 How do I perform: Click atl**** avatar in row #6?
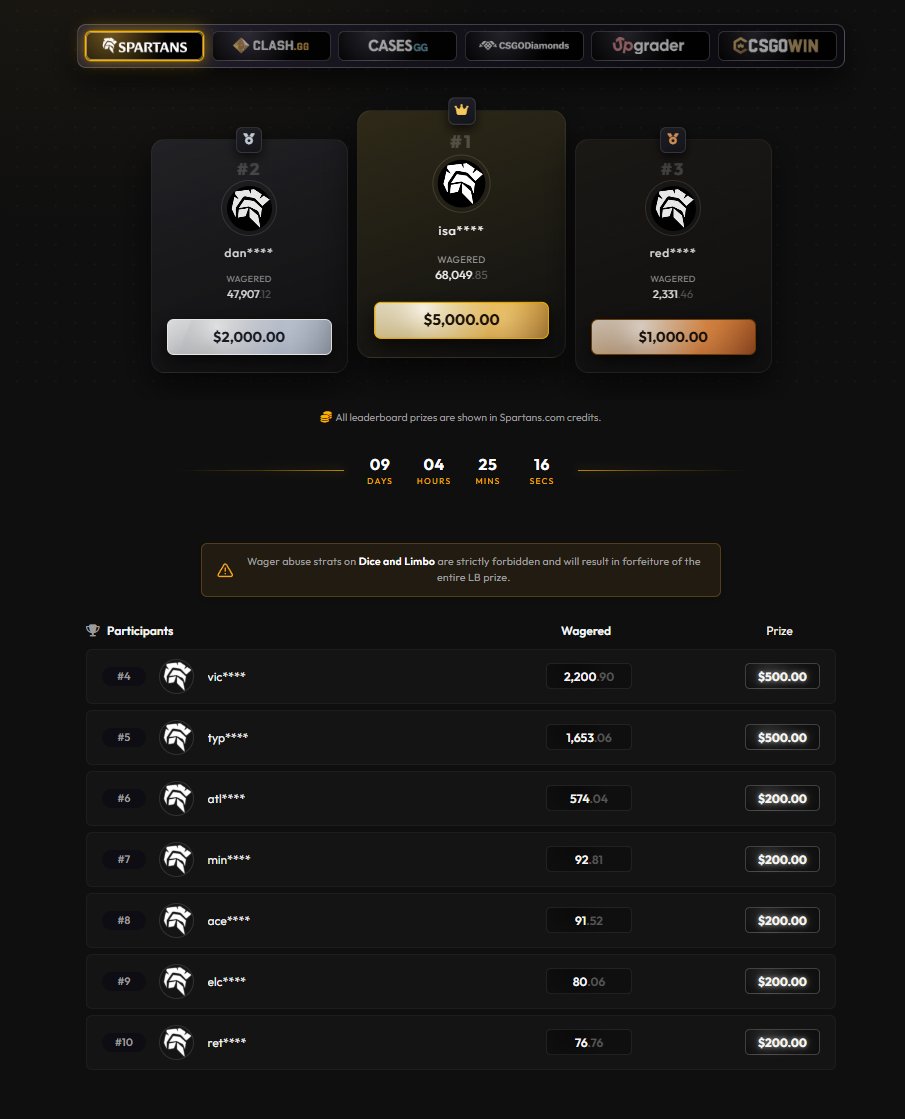click(176, 799)
